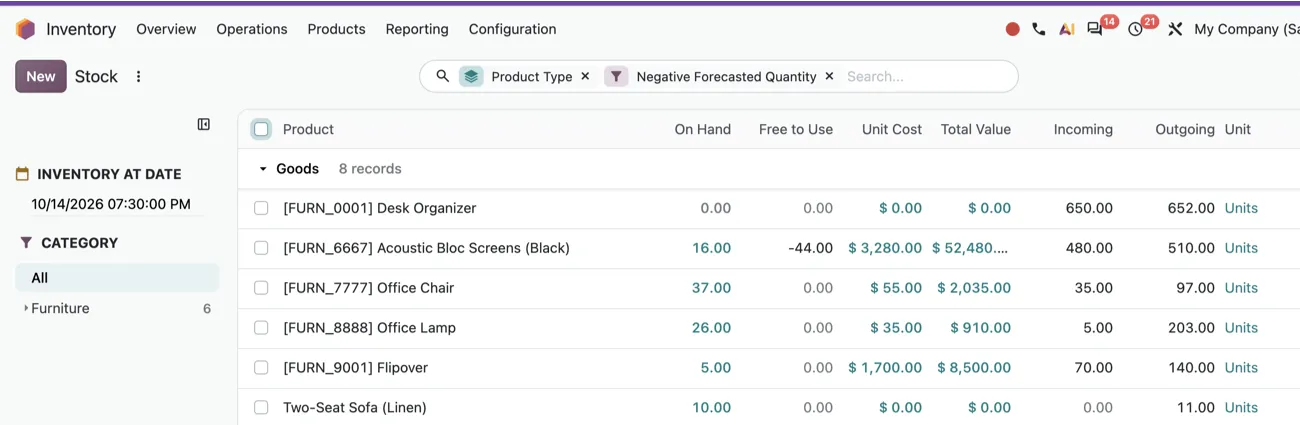Click the red recording indicator icon
This screenshot has height=425, width=1300.
point(1012,29)
